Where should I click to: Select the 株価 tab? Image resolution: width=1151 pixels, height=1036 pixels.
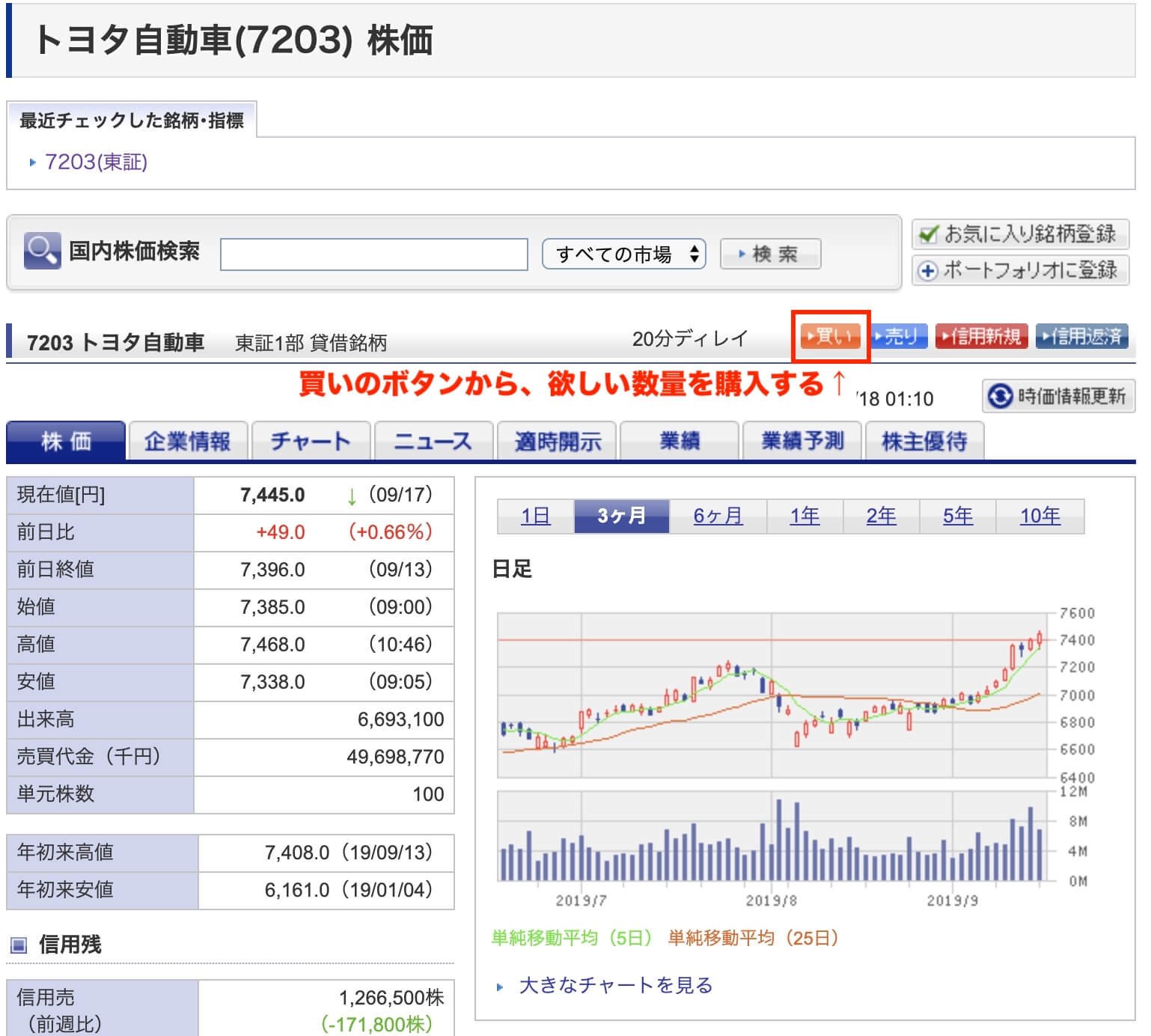click(66, 442)
